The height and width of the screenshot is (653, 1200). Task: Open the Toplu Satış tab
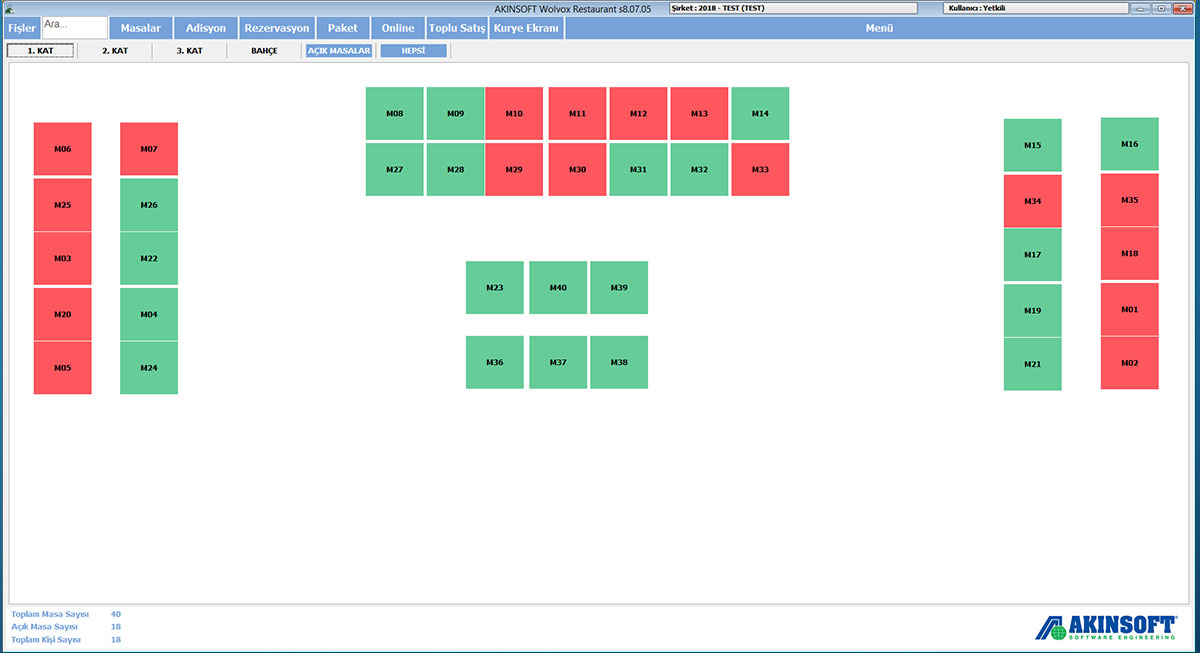coord(457,28)
